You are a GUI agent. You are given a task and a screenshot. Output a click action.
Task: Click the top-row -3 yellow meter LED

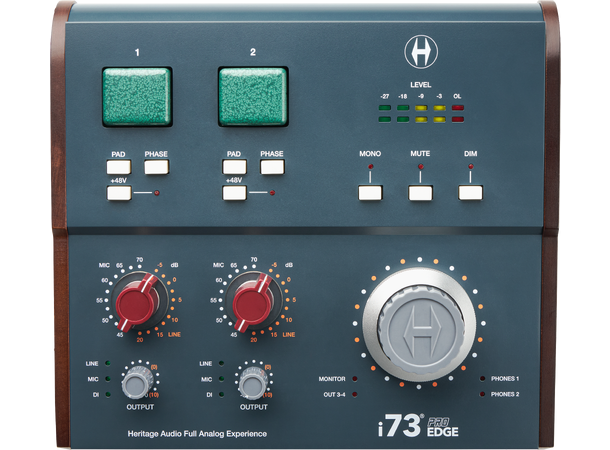[440, 108]
